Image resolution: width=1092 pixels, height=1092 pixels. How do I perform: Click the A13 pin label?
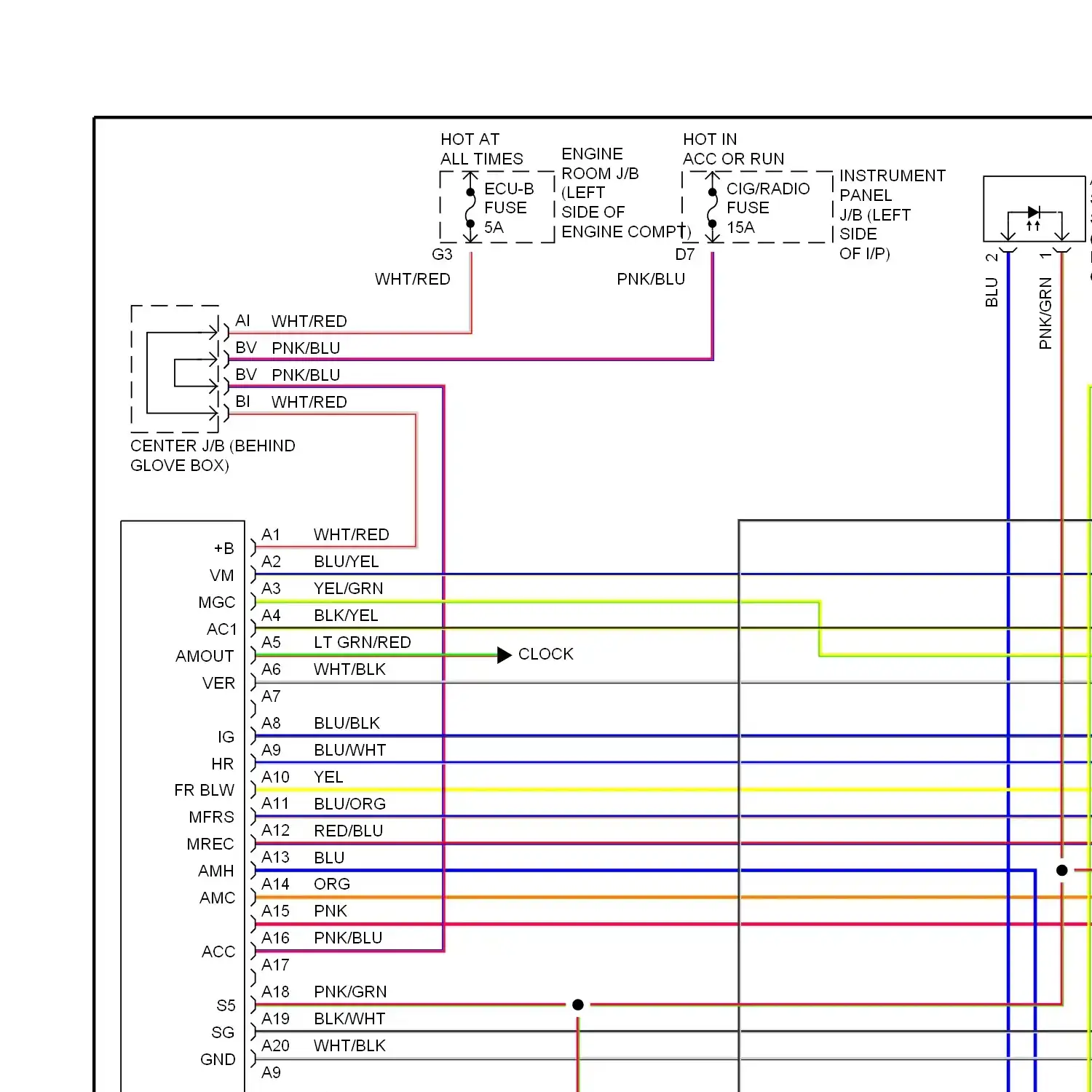[275, 858]
